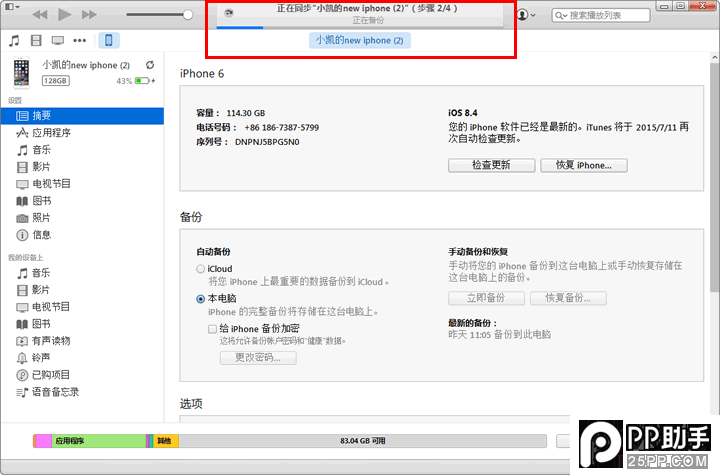This screenshot has height=475, width=720.
Task: Enable 给 iPhone 备份加密 checkbox
Action: coord(212,328)
